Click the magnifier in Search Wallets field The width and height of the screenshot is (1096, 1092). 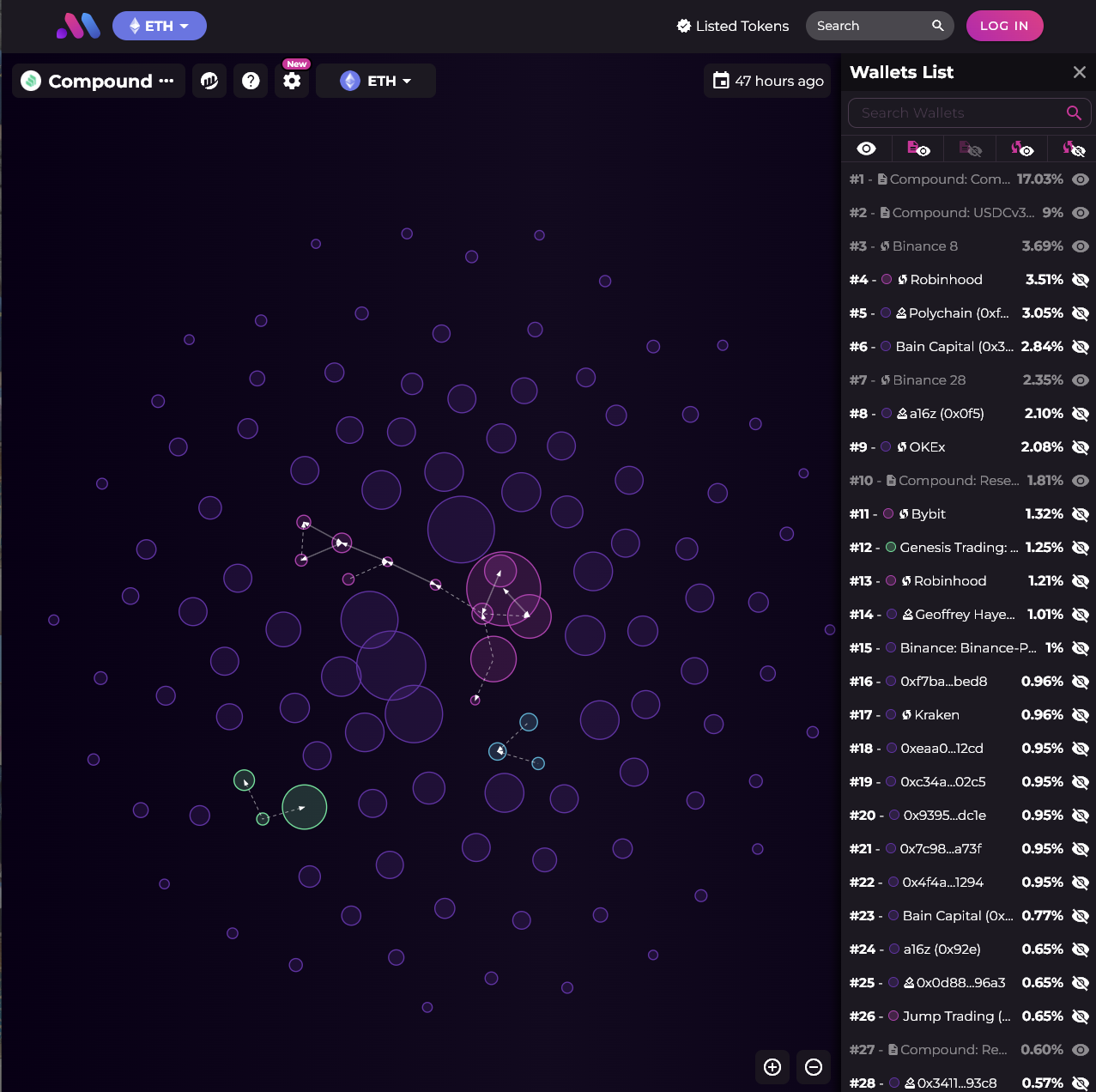pos(1074,112)
